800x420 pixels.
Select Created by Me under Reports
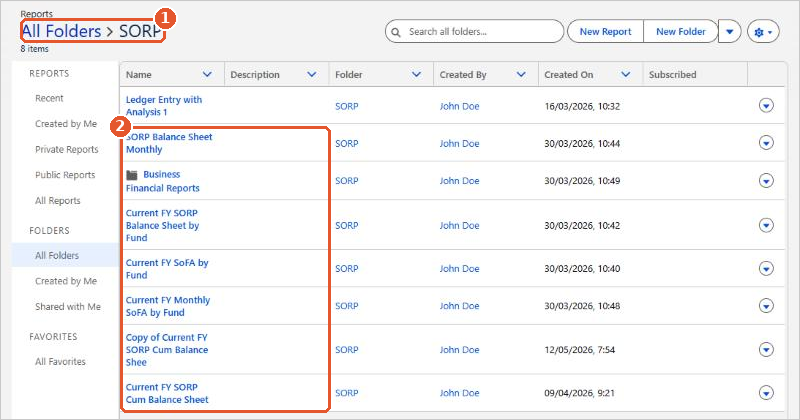[x=66, y=123]
